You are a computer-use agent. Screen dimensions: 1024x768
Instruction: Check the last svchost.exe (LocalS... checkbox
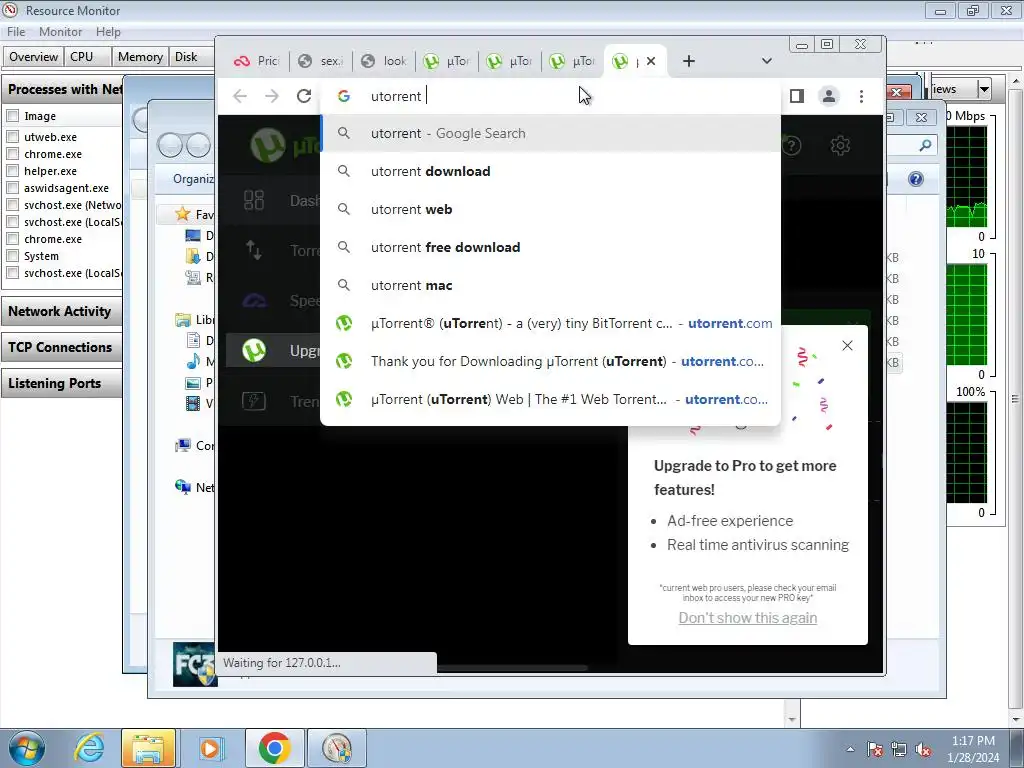point(12,272)
